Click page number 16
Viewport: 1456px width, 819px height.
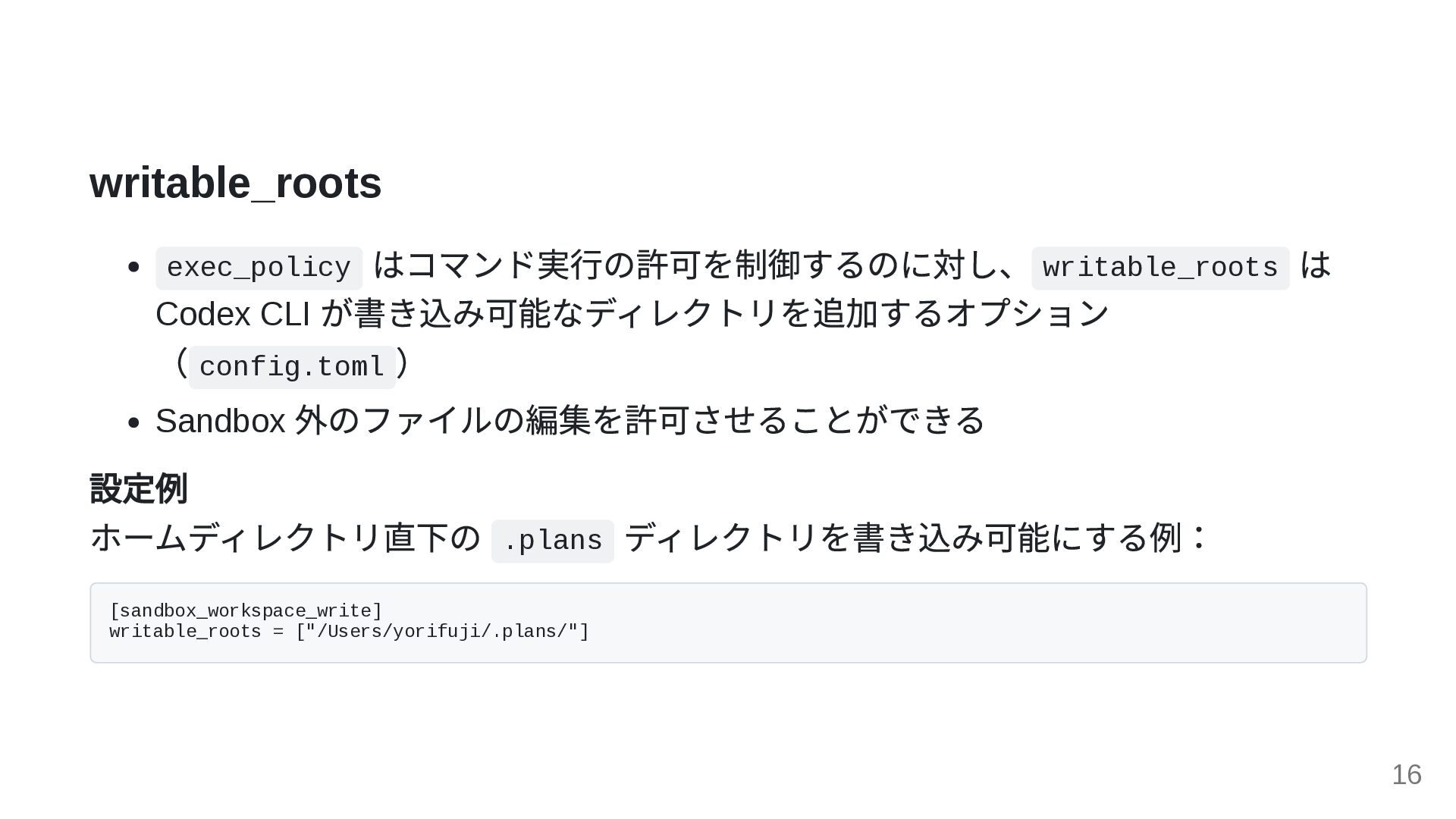(x=1407, y=775)
